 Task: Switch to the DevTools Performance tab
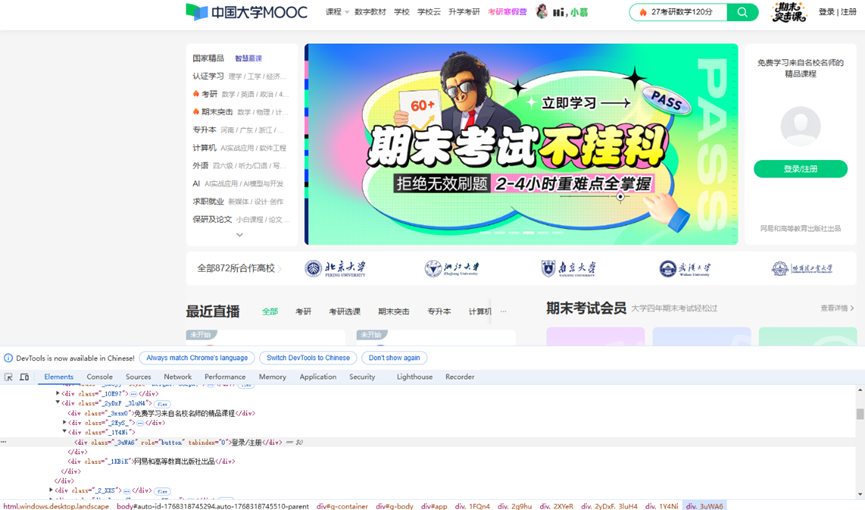[225, 377]
